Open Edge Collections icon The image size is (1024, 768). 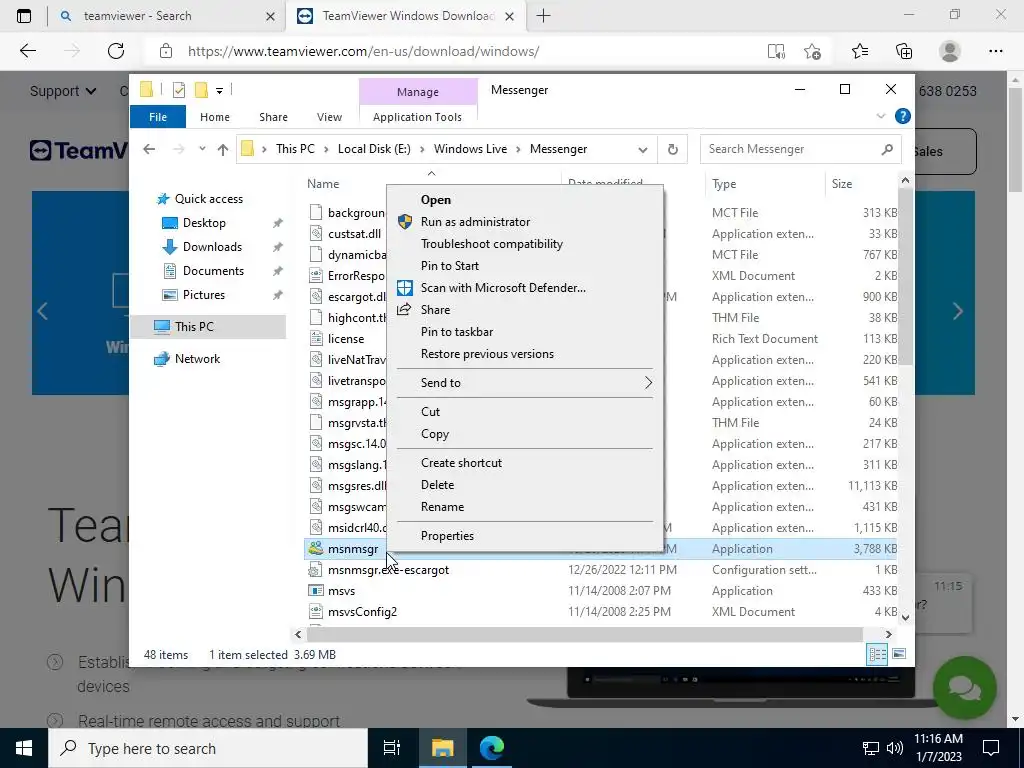(904, 52)
